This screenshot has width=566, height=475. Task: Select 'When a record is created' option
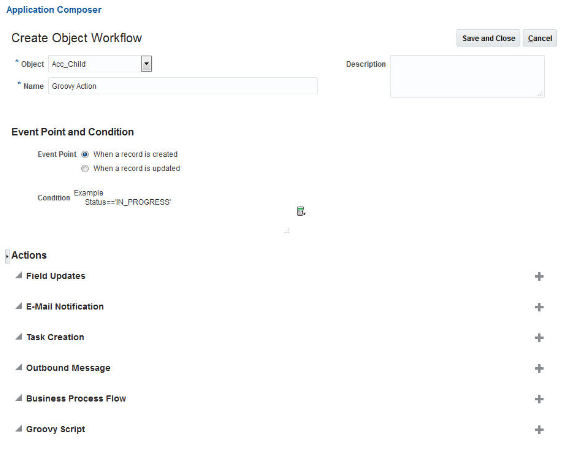(85, 154)
